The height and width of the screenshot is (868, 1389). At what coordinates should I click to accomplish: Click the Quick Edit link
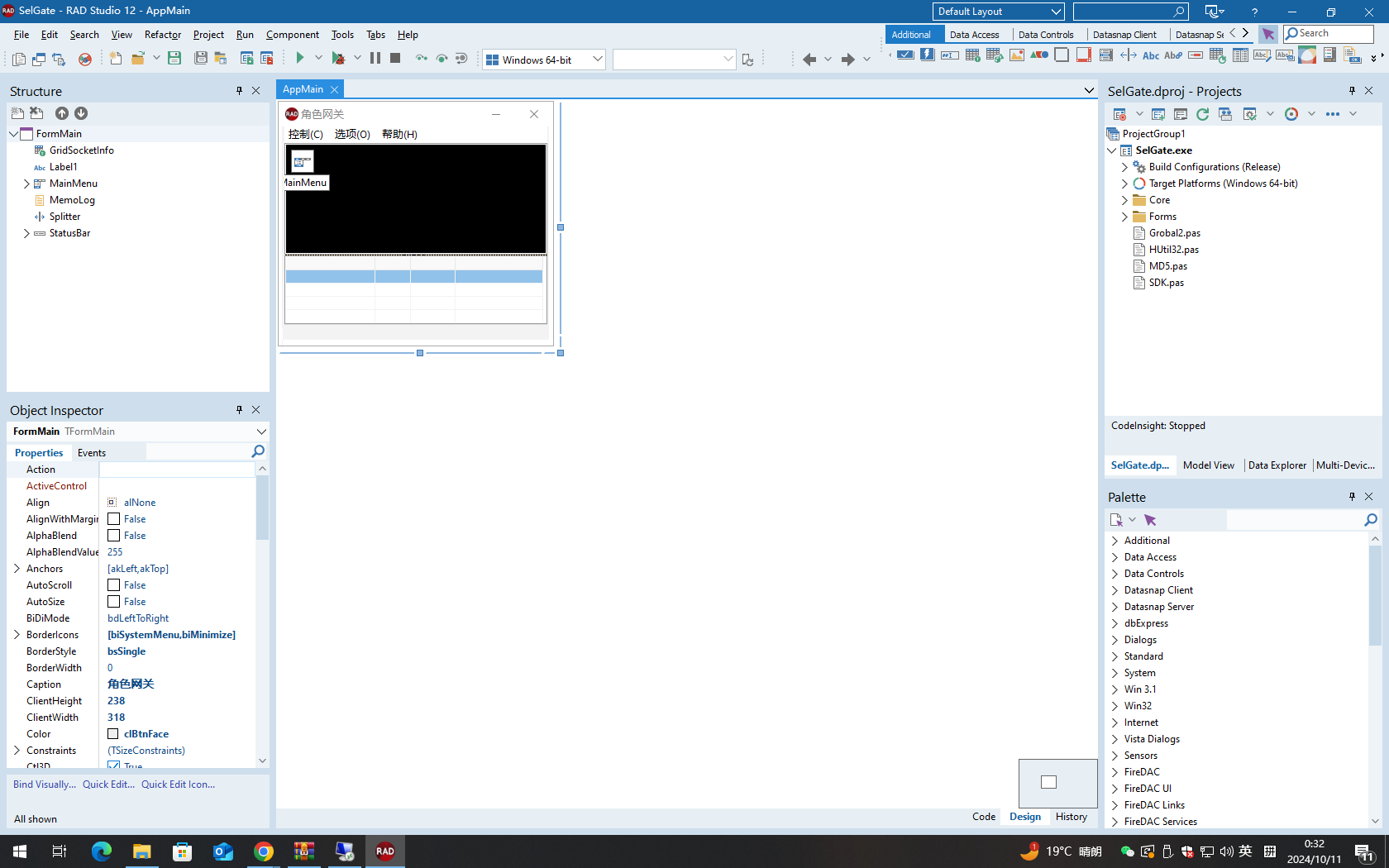pyautogui.click(x=108, y=785)
